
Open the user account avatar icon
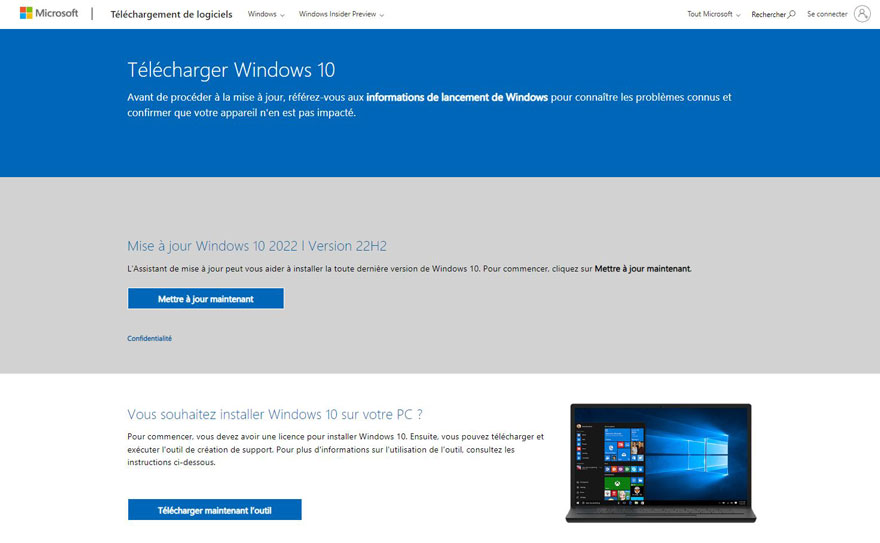[862, 13]
